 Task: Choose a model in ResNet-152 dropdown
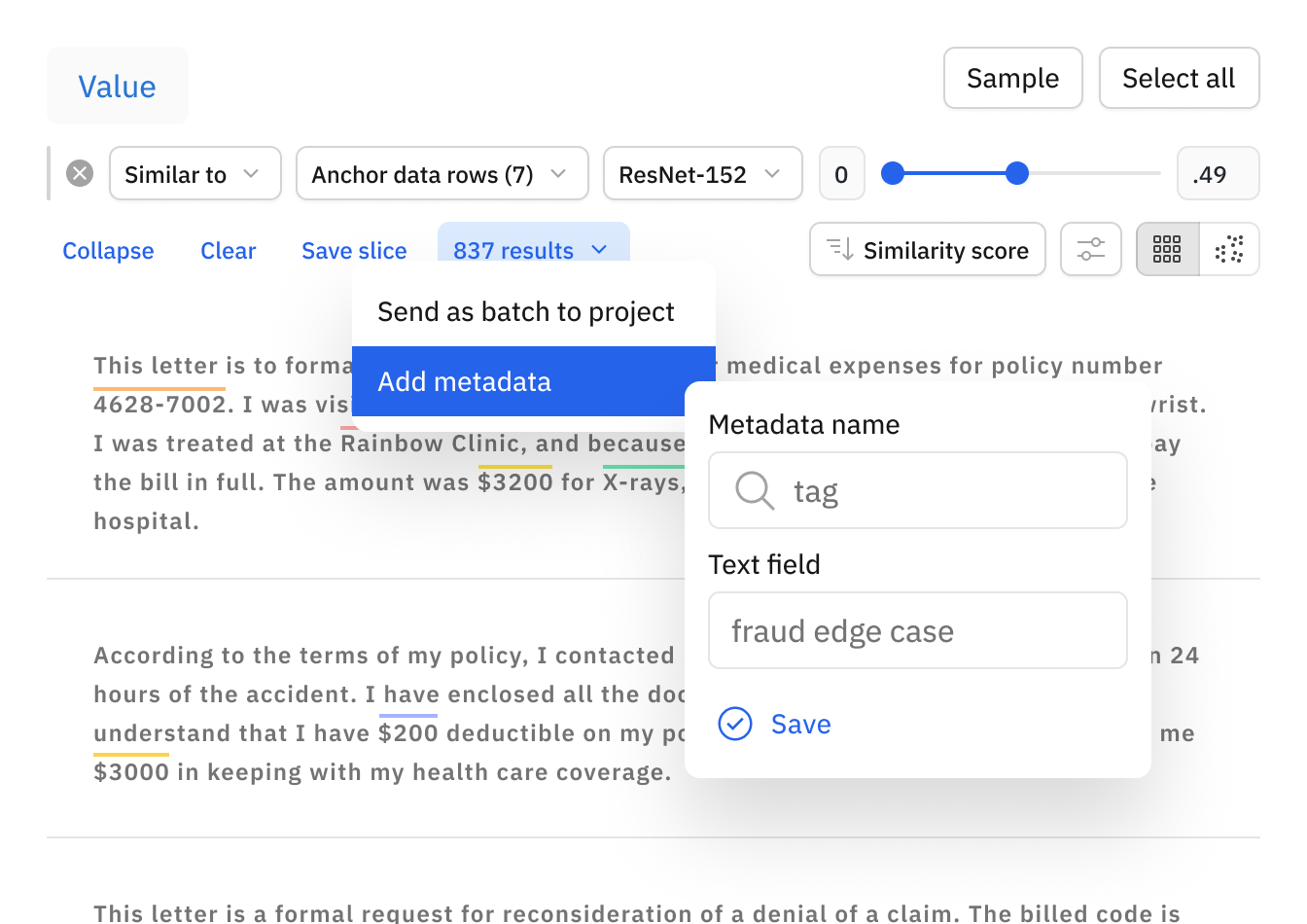tap(703, 173)
